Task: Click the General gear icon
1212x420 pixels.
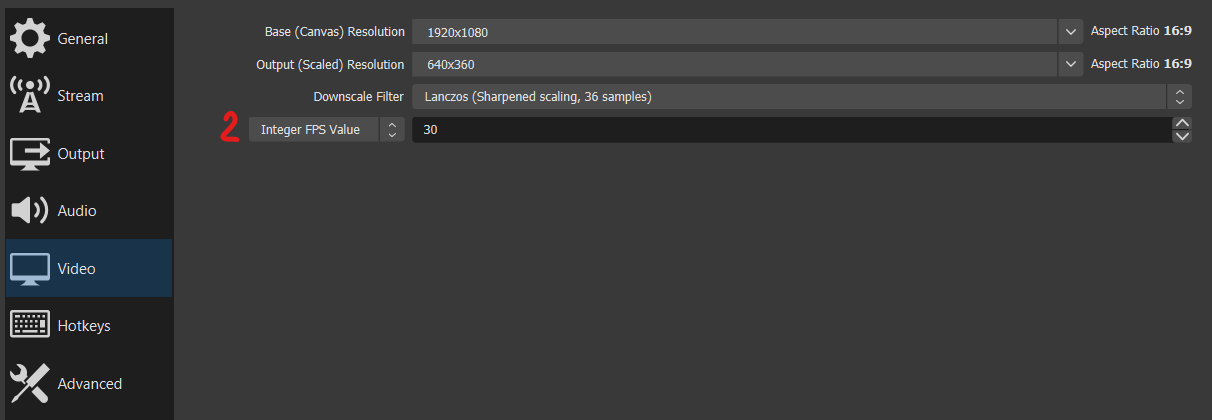Action: (x=29, y=39)
